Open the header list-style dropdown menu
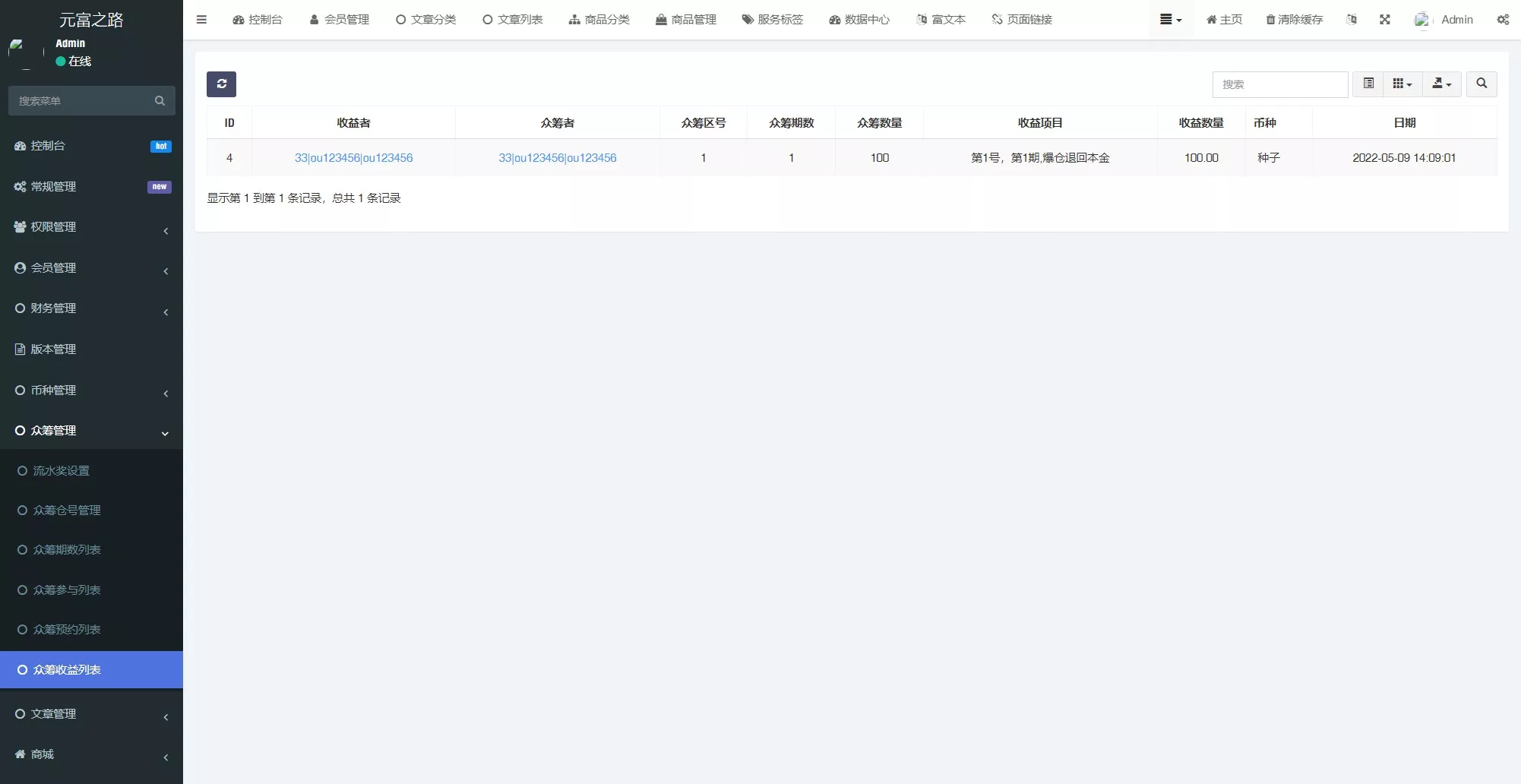The height and width of the screenshot is (784, 1521). point(1170,20)
